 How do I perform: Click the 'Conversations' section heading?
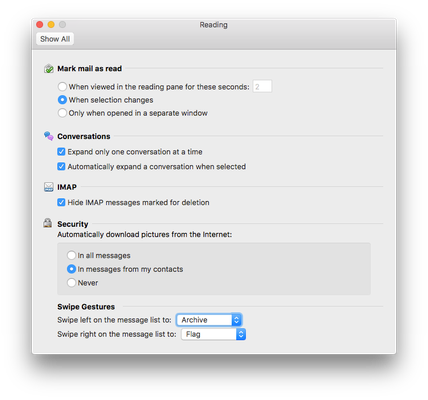(84, 136)
